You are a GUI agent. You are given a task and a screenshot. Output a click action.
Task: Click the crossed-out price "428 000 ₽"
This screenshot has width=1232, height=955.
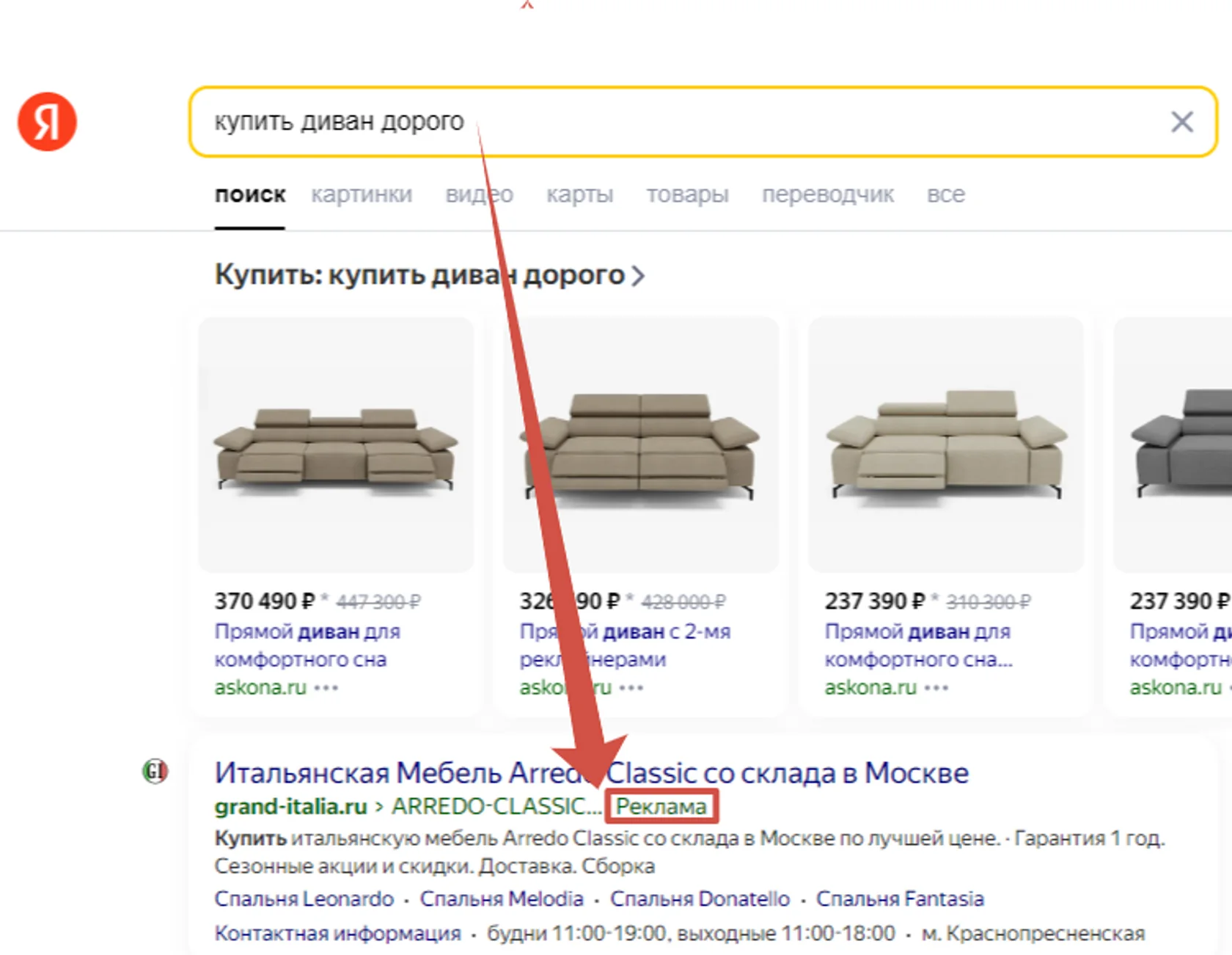tap(683, 602)
